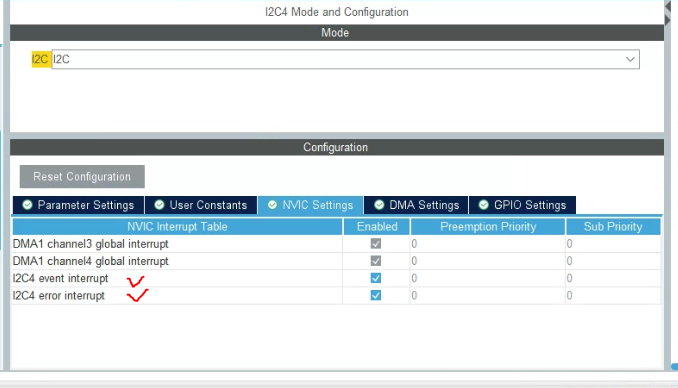Click the Preemption Priority column header
The height and width of the screenshot is (388, 678).
coord(488,227)
